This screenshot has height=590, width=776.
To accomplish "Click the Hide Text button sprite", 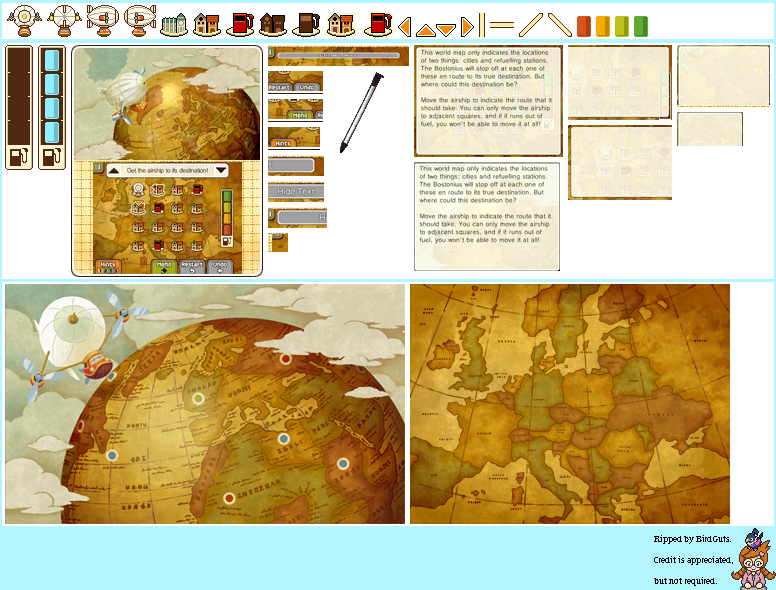I will coord(296,192).
